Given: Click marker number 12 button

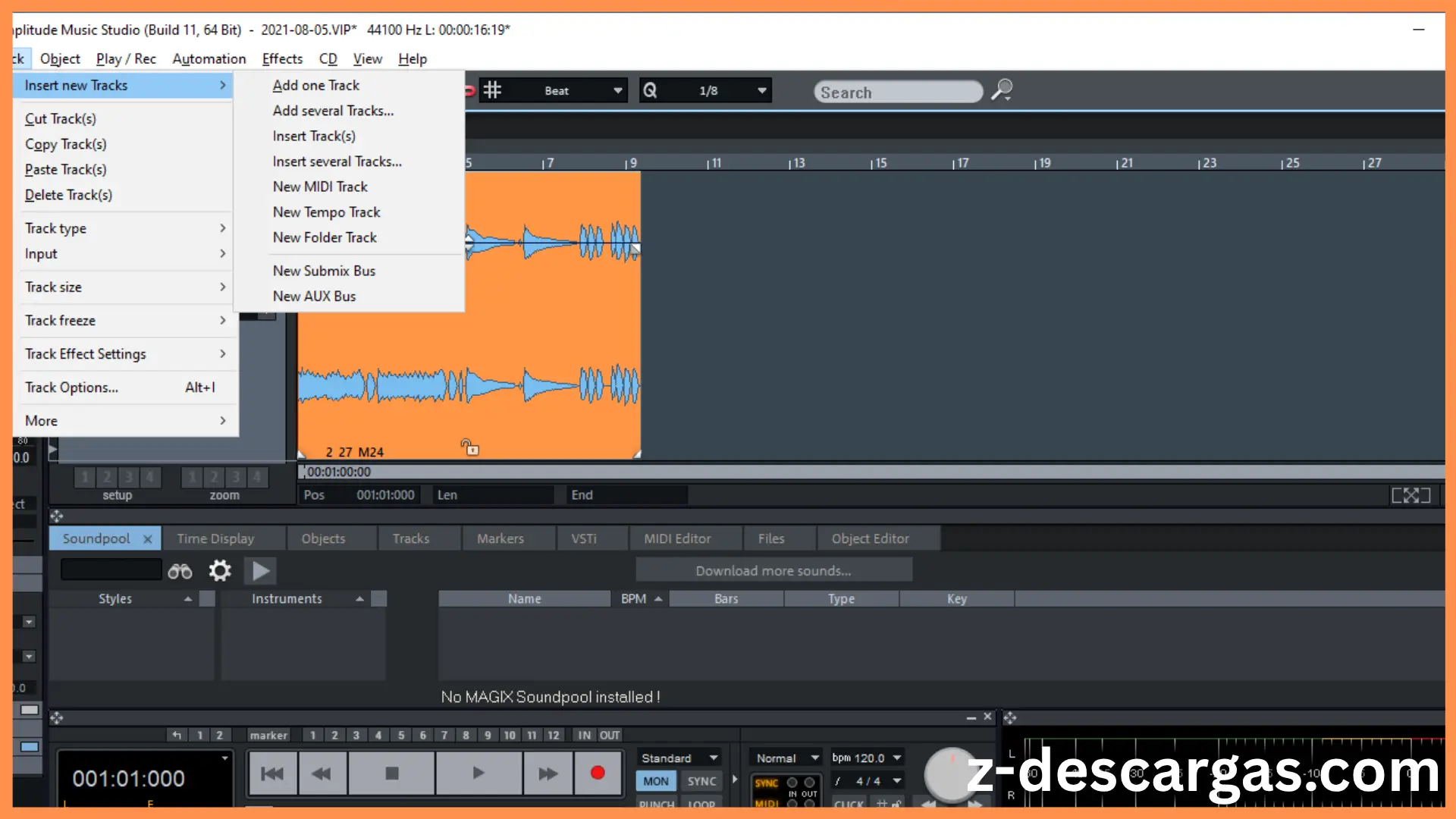Looking at the screenshot, I should pyautogui.click(x=554, y=735).
